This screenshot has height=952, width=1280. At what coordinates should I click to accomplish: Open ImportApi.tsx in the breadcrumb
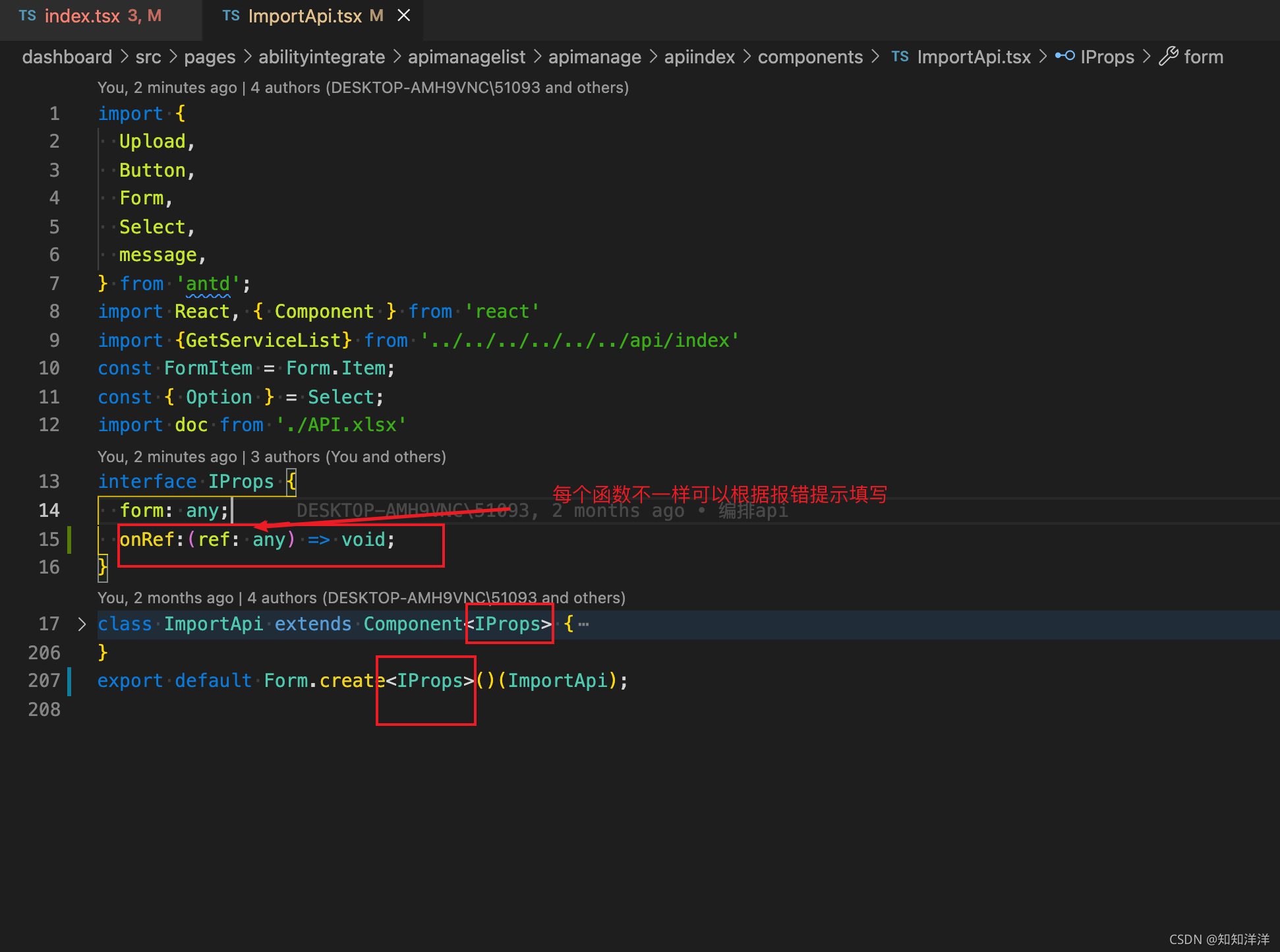click(974, 57)
